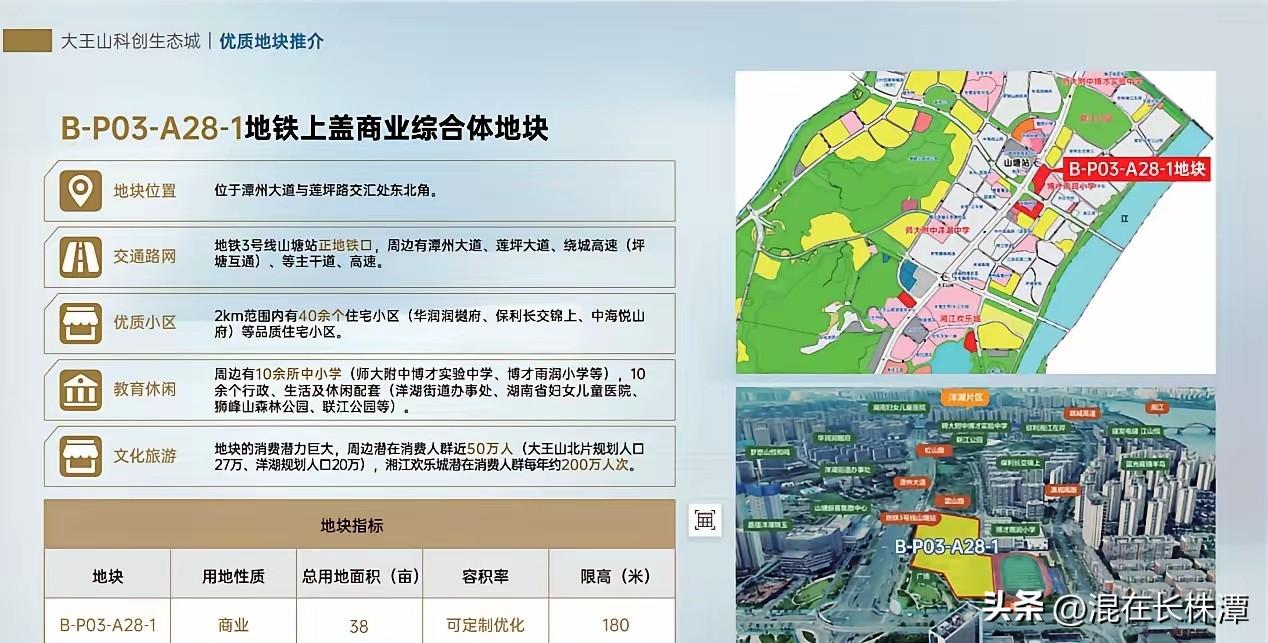Screen dimensions: 1268x643
Task: Click the store icon beside 文化旅游
Action: click(80, 456)
